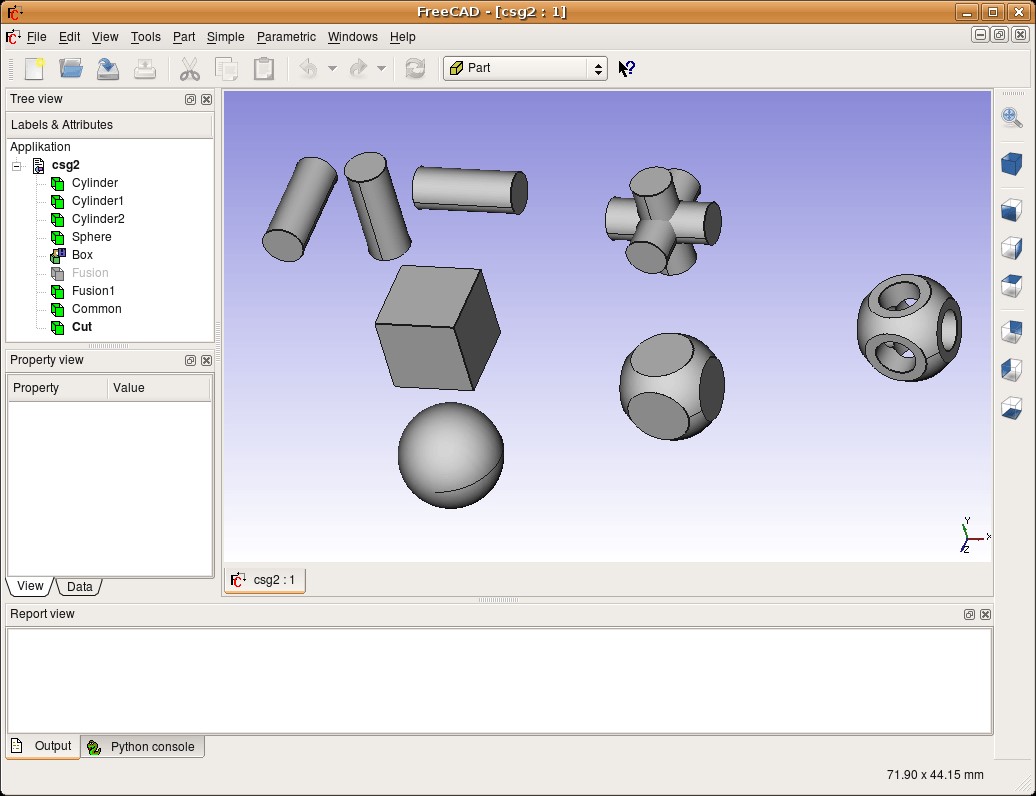
Task: Open a file with the Open folder icon
Action: [x=70, y=68]
